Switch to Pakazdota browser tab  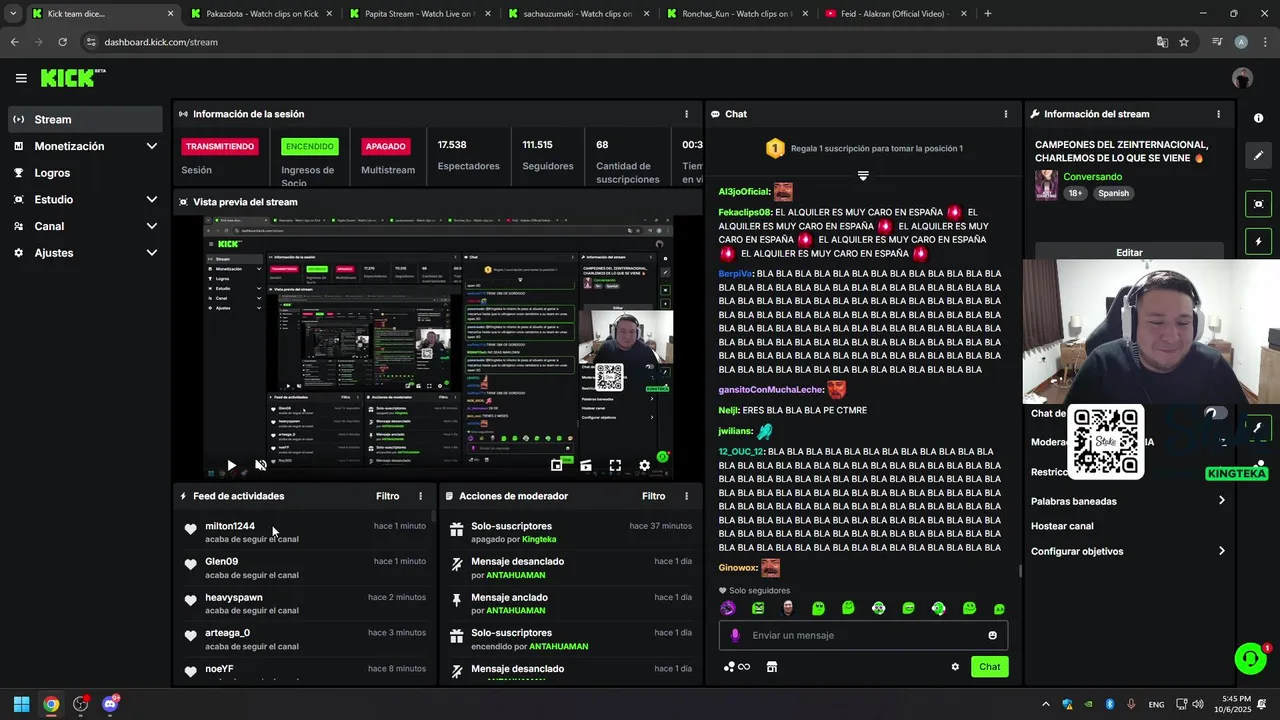coord(263,14)
